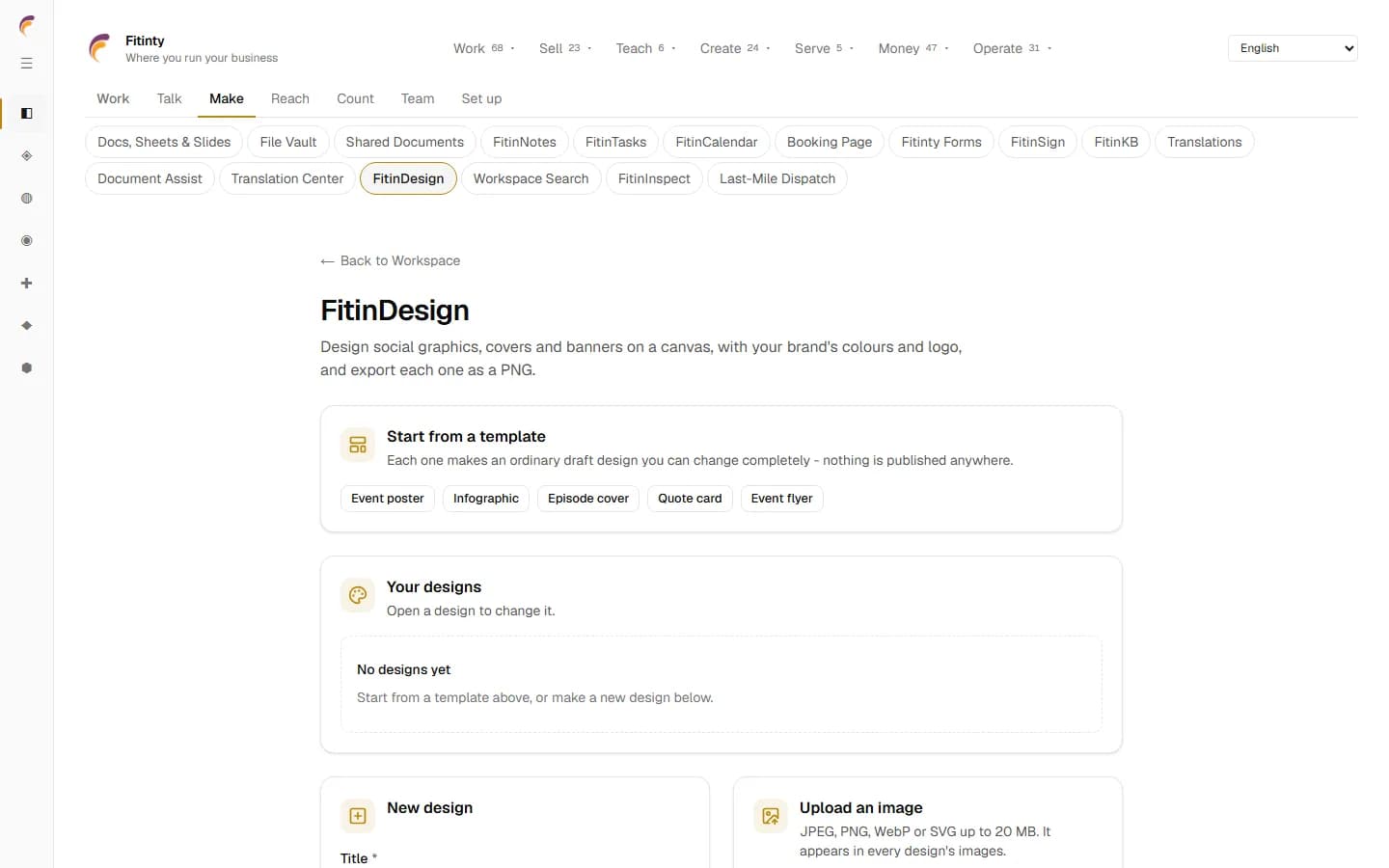Click the palette icon in the Your designs card
This screenshot has width=1389, height=868.
point(358,595)
